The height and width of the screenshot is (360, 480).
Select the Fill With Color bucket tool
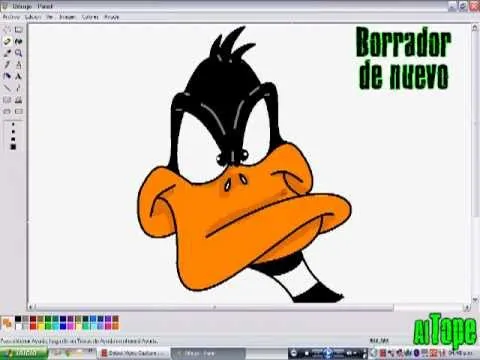pos(19,42)
